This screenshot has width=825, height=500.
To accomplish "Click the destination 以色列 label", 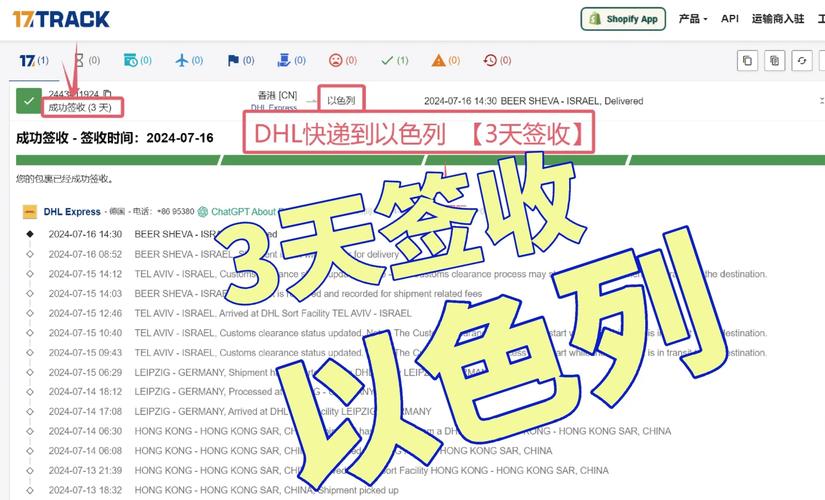I will [x=341, y=100].
